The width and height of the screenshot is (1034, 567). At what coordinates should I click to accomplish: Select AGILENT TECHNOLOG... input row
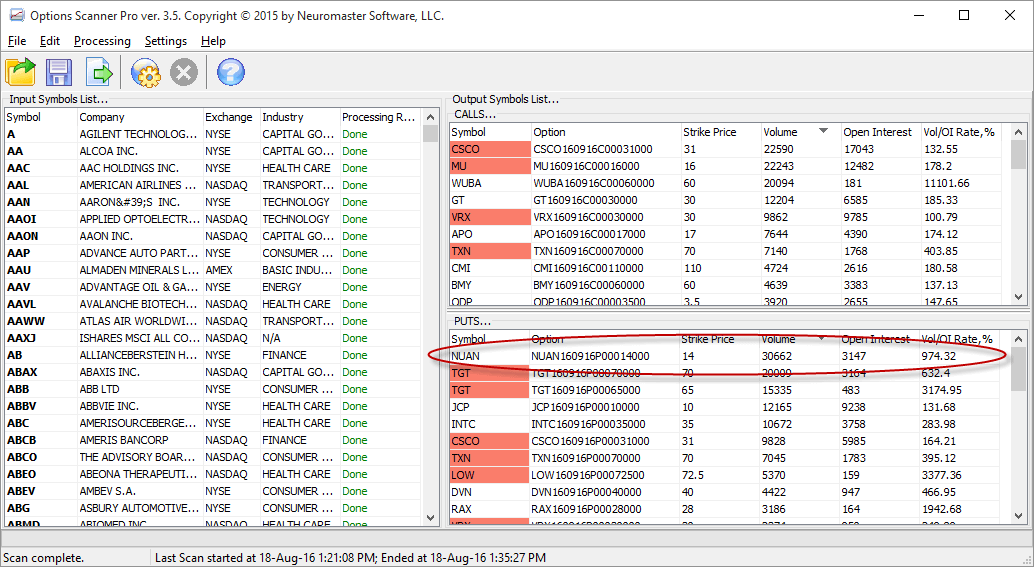point(213,134)
